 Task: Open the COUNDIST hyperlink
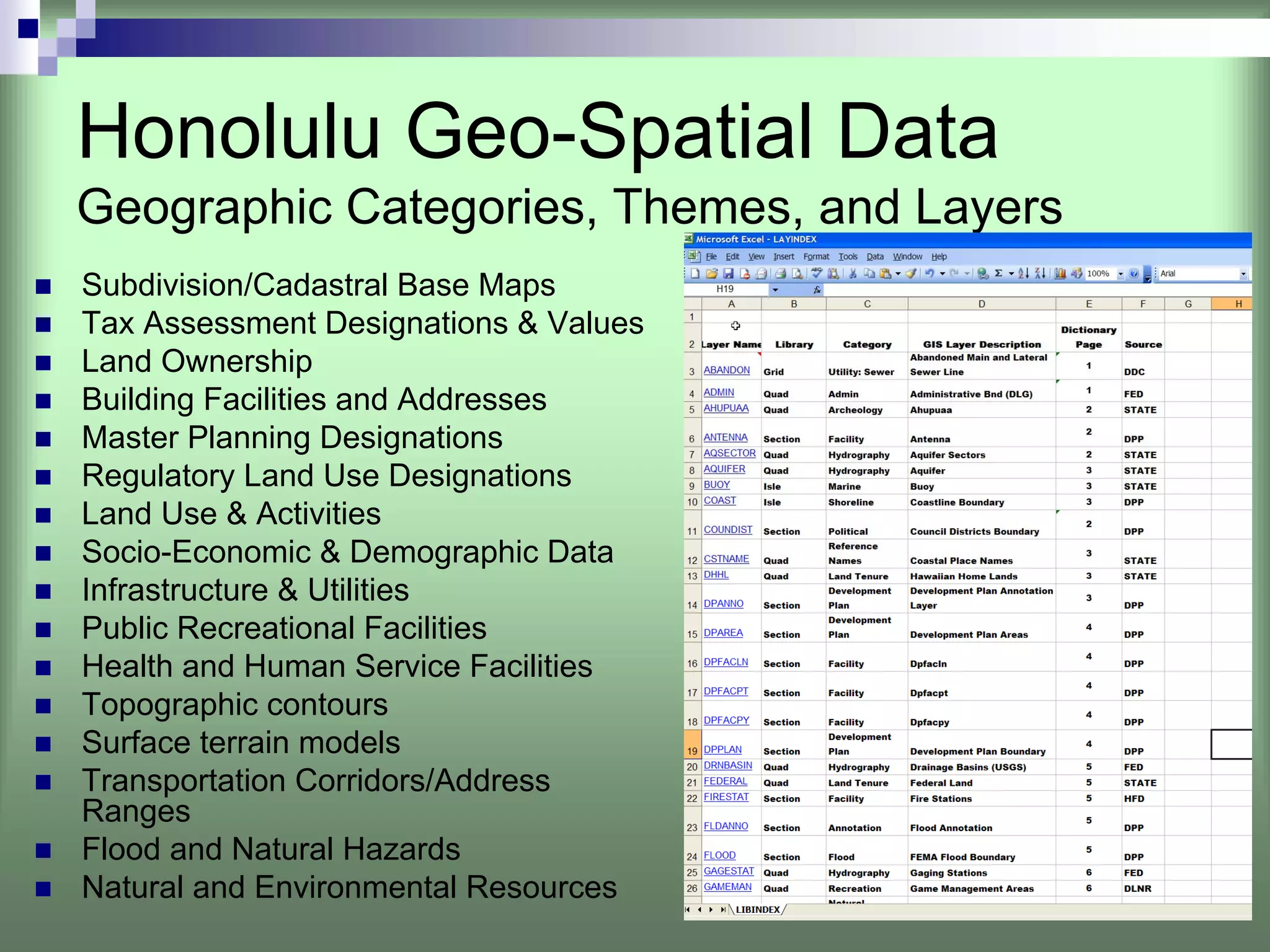[x=727, y=530]
